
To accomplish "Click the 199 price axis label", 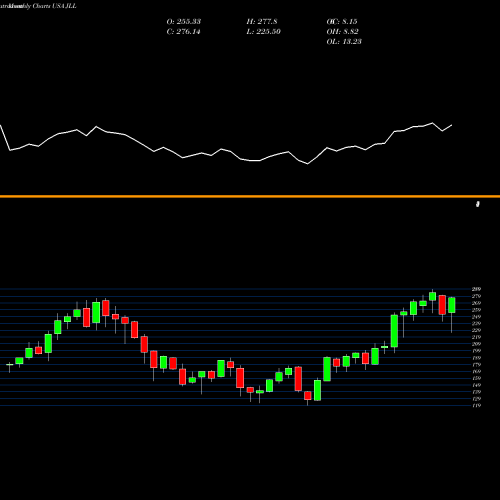I will tap(476, 351).
